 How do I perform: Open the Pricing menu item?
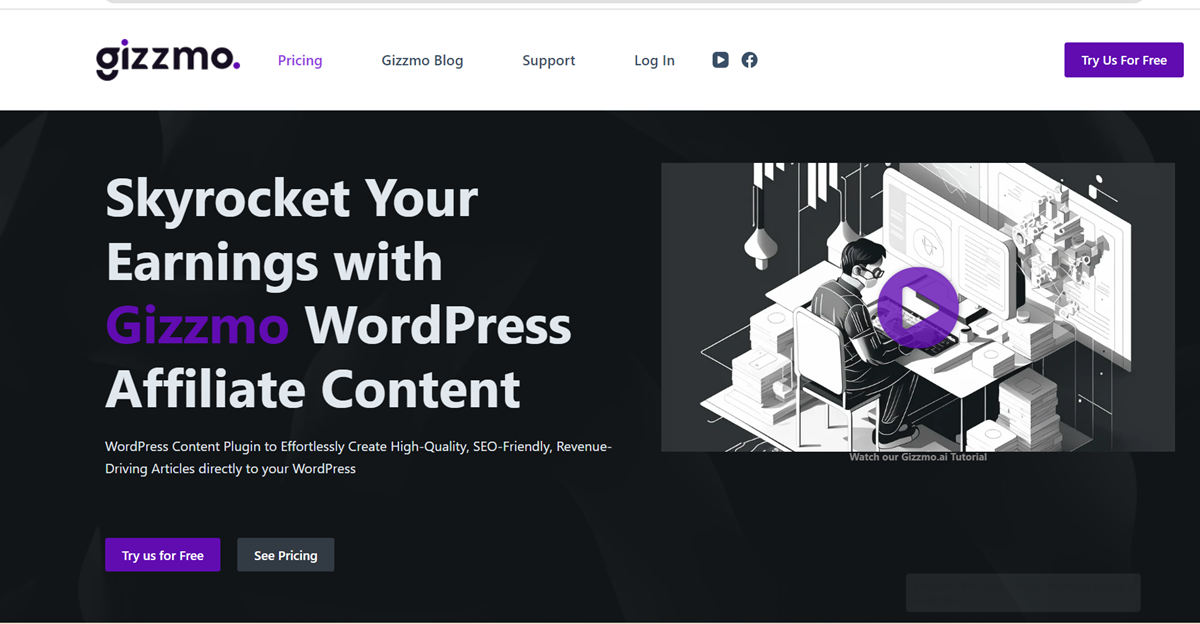[x=300, y=60]
